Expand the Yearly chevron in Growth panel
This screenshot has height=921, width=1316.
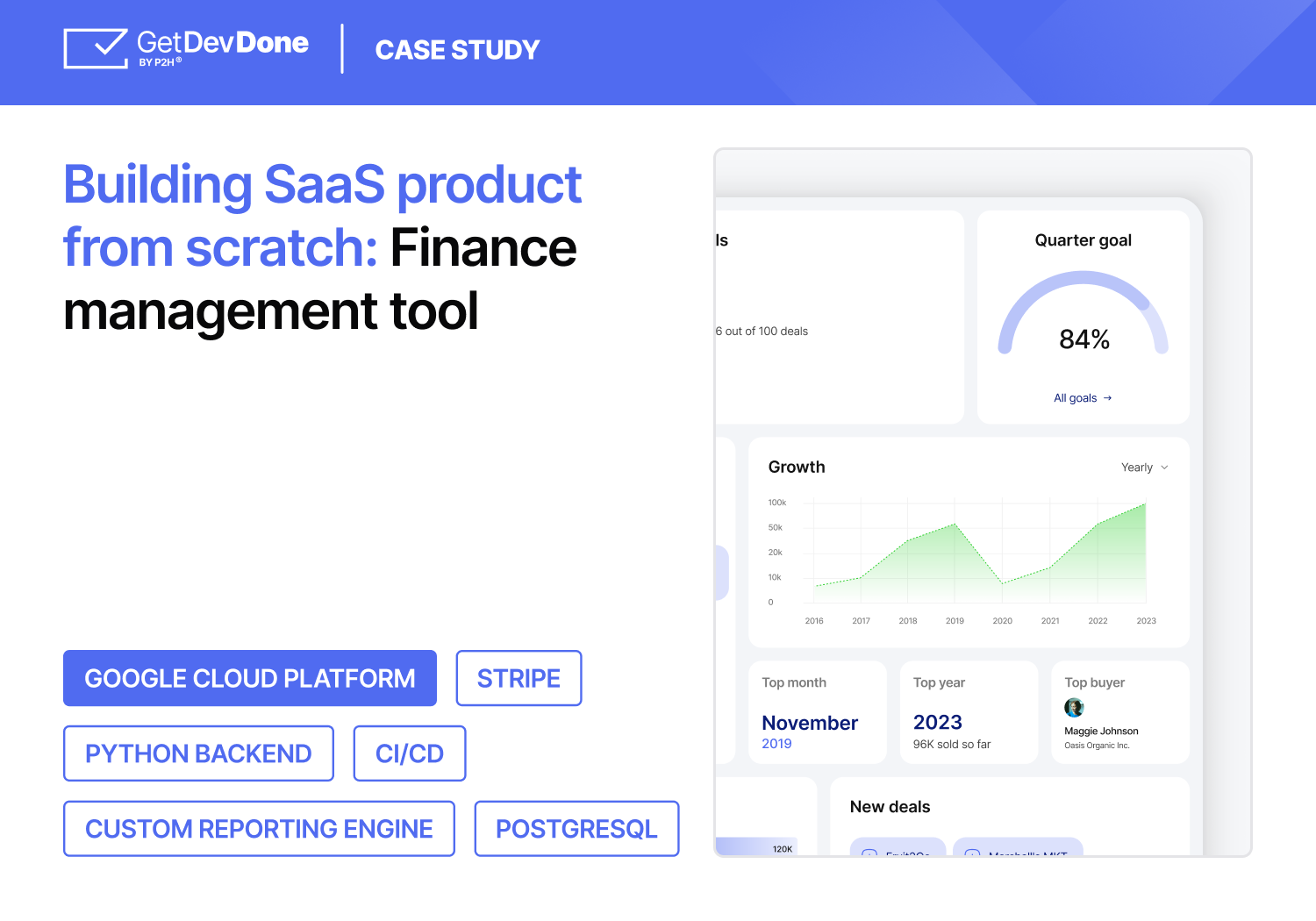click(1165, 468)
